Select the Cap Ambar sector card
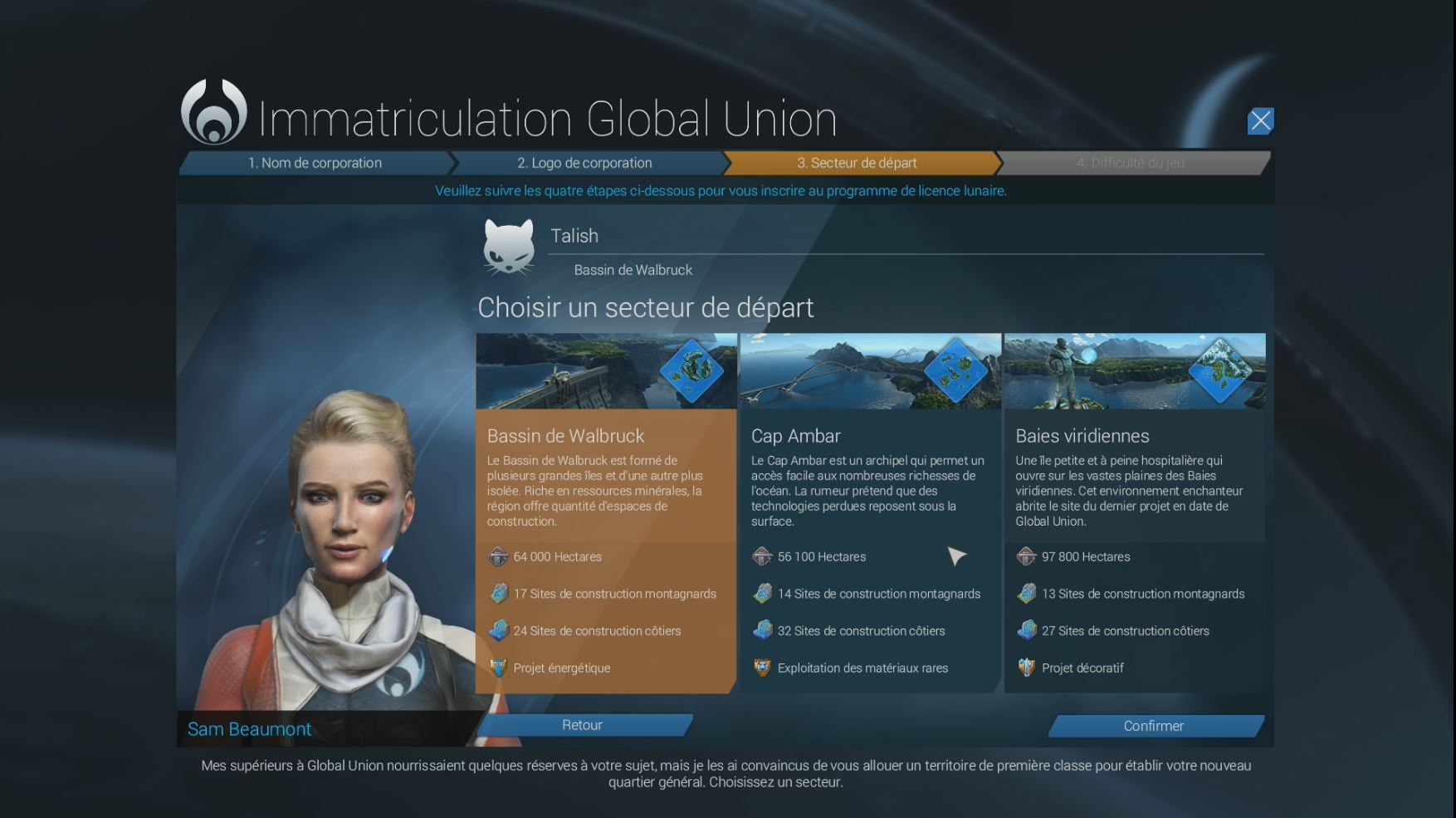 pos(870,513)
